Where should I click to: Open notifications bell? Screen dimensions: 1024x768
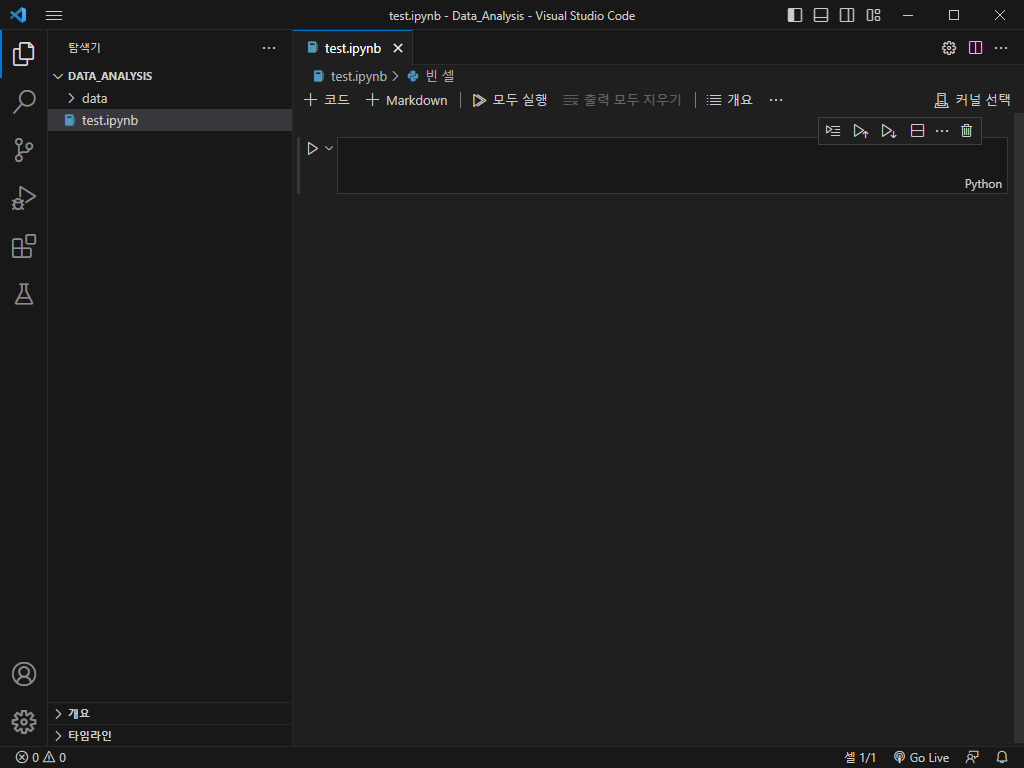click(1002, 758)
